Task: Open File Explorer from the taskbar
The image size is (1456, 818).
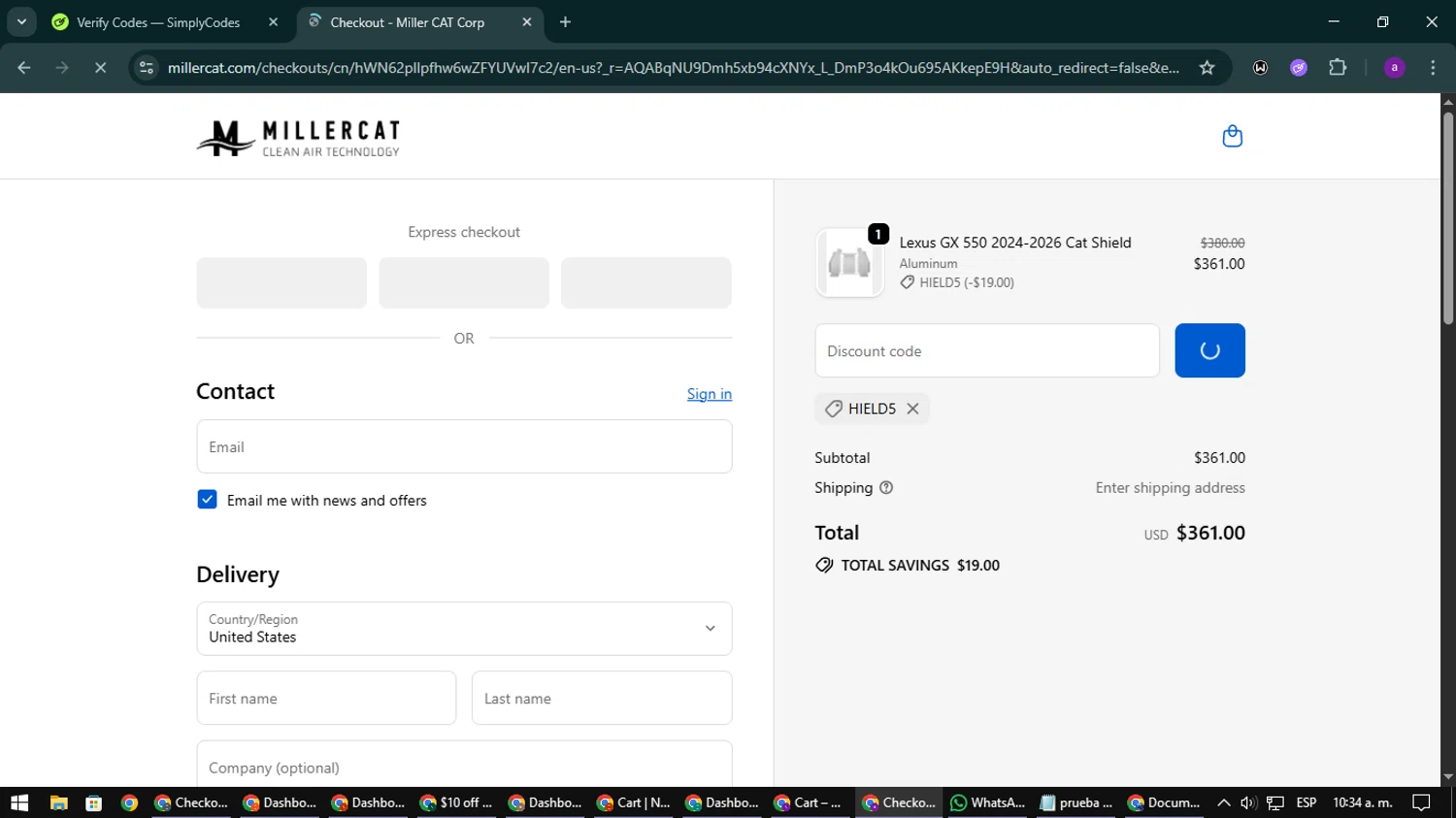Action: (x=59, y=802)
